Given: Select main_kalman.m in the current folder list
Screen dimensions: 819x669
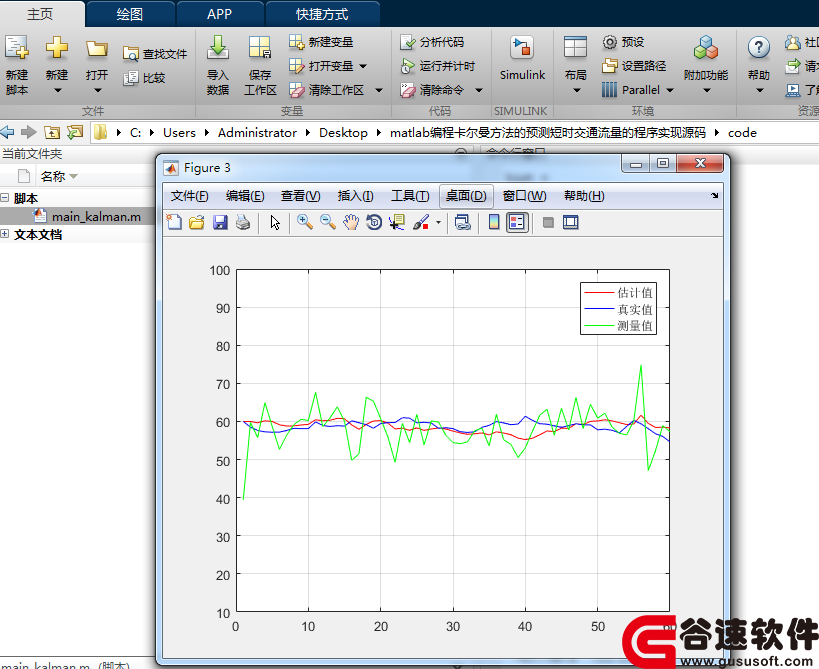Looking at the screenshot, I should [96, 216].
